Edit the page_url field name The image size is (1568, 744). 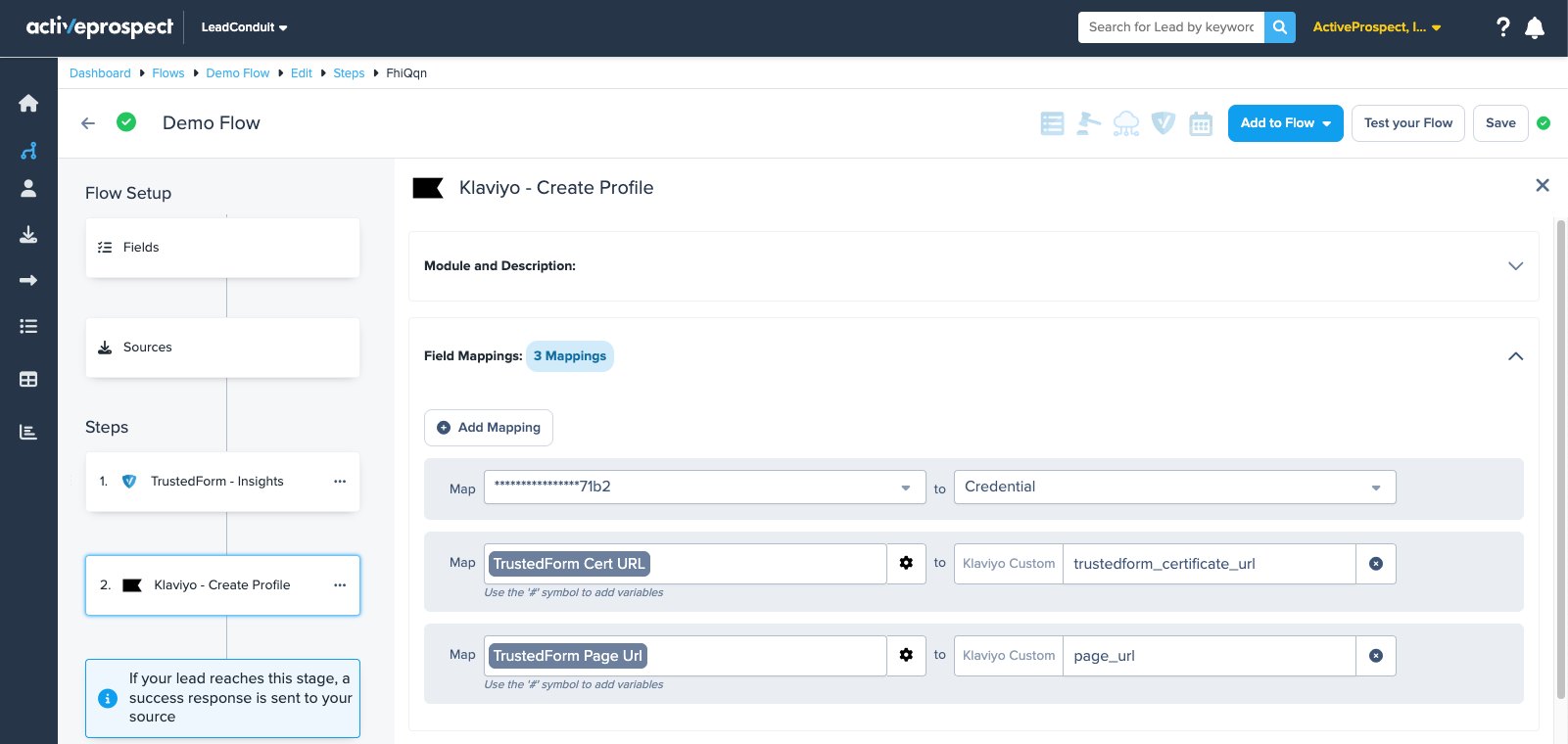point(1210,656)
